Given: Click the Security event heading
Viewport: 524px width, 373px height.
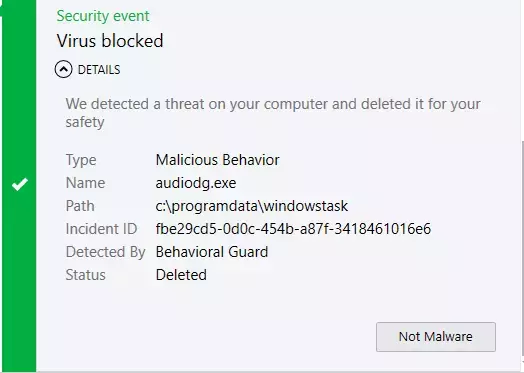Looking at the screenshot, I should point(103,16).
